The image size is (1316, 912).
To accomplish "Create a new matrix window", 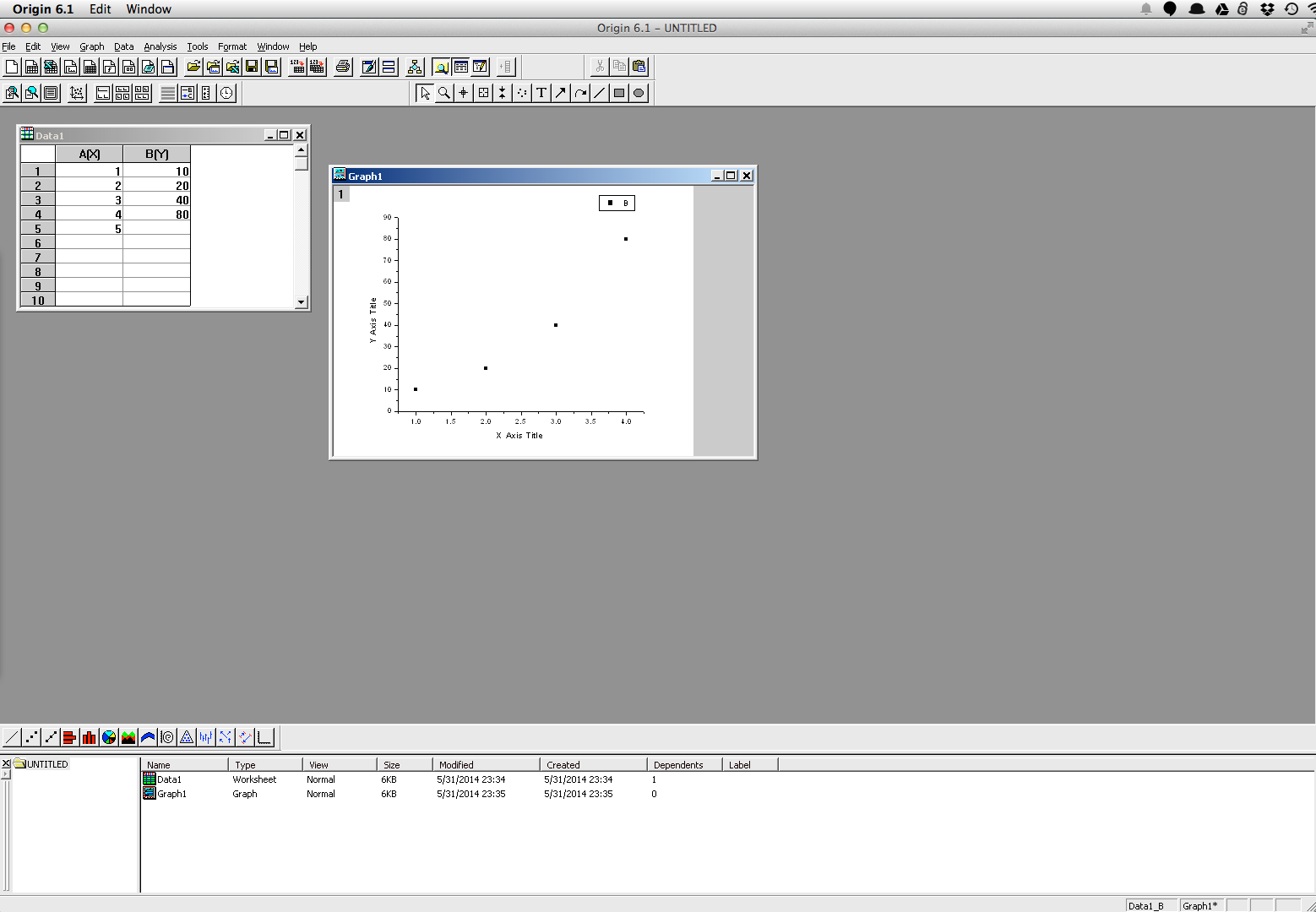I will pyautogui.click(x=90, y=67).
